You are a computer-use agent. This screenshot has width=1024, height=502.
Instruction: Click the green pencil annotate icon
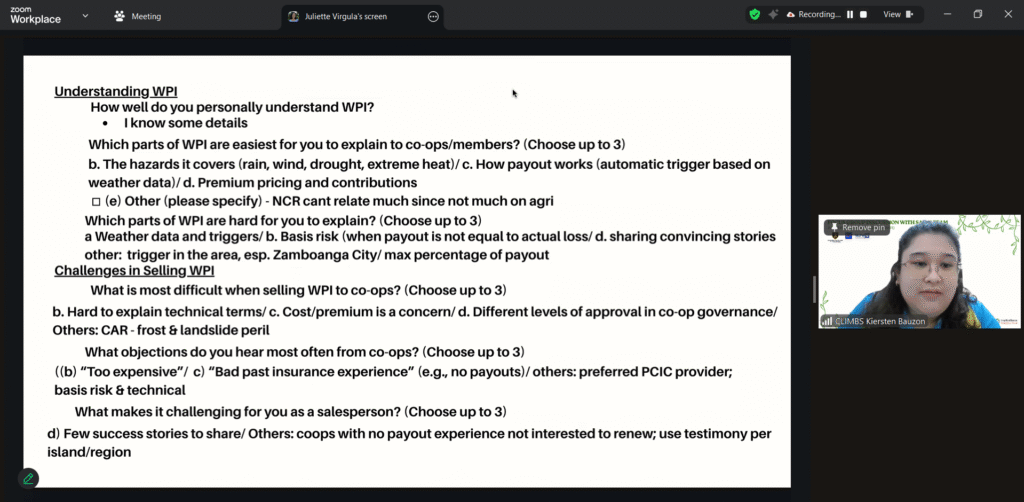pos(28,479)
